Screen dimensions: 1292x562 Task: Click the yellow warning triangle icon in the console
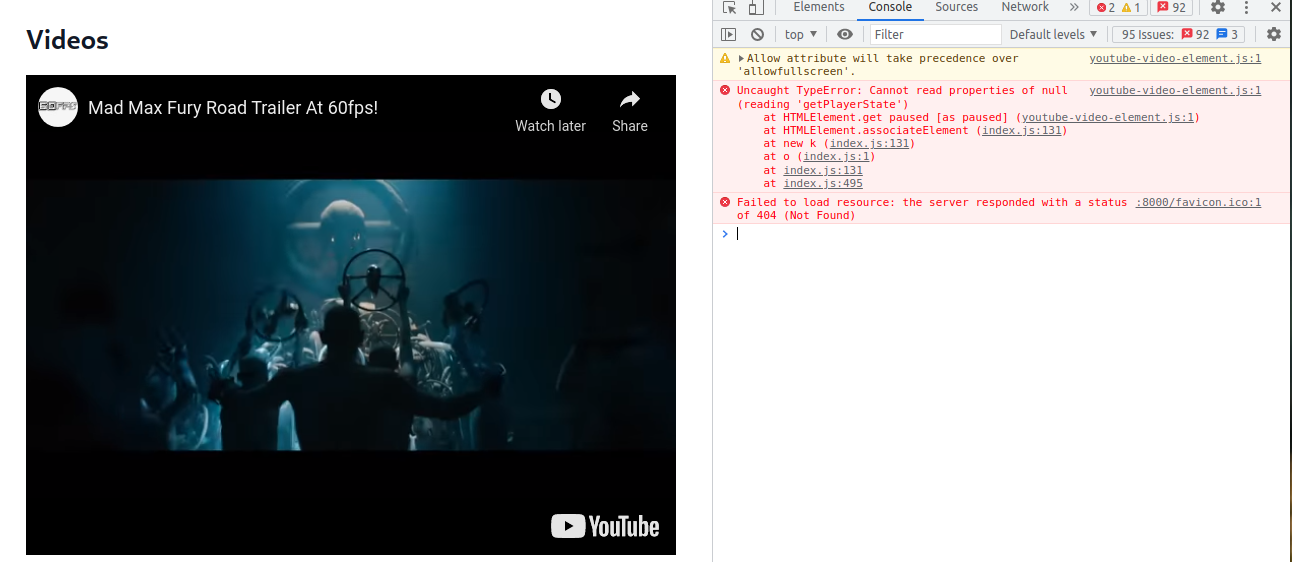(725, 59)
